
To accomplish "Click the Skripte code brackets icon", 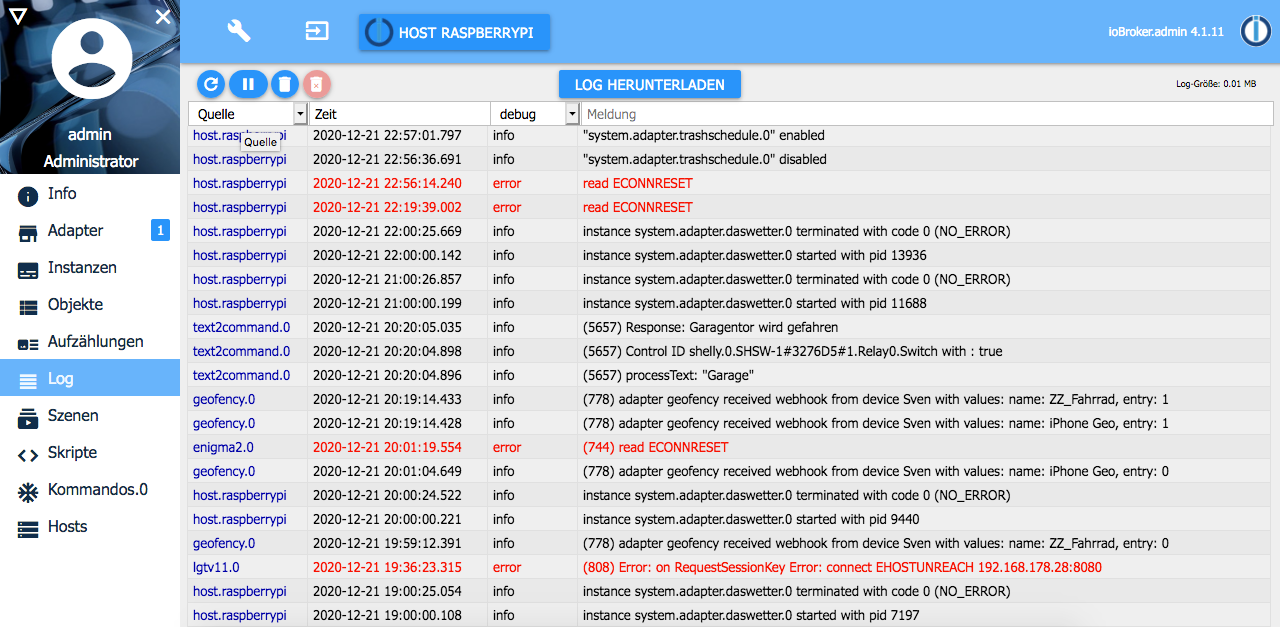I will pos(29,455).
